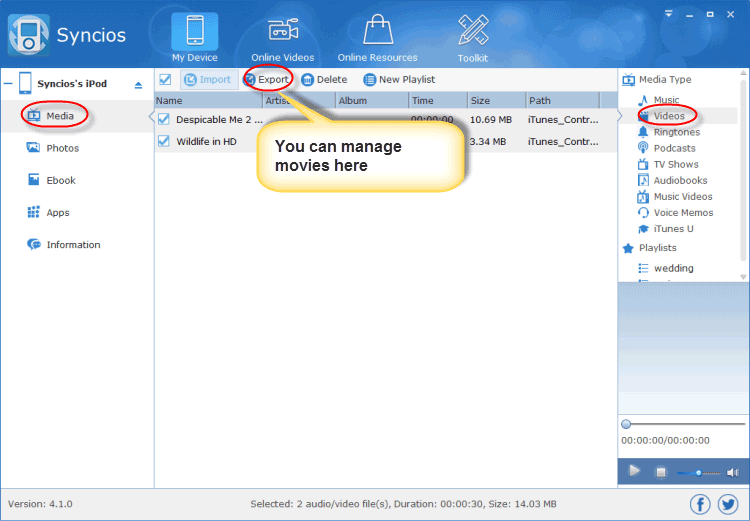
Task: Click the Media Type header icon
Action: click(629, 79)
